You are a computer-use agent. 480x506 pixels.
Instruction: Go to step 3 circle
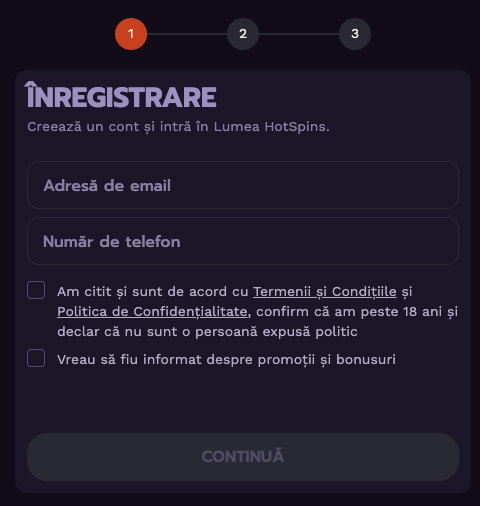coord(355,34)
